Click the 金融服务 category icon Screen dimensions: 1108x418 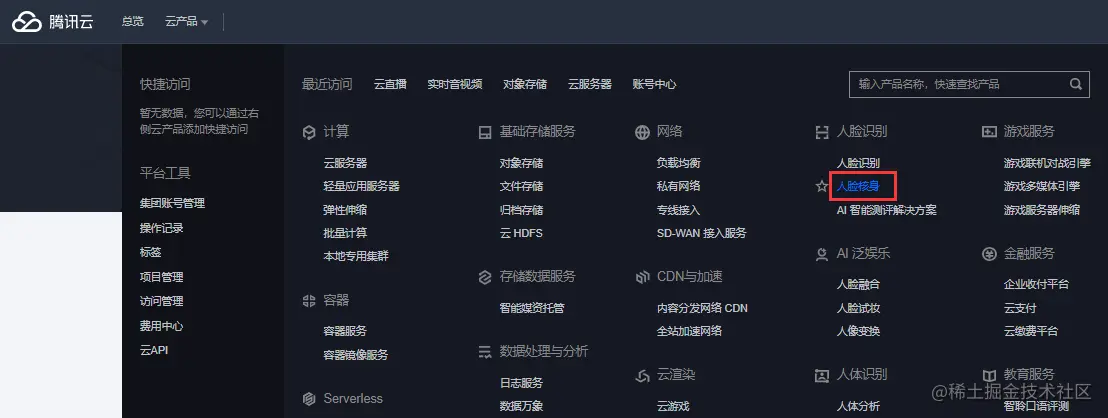coord(989,254)
